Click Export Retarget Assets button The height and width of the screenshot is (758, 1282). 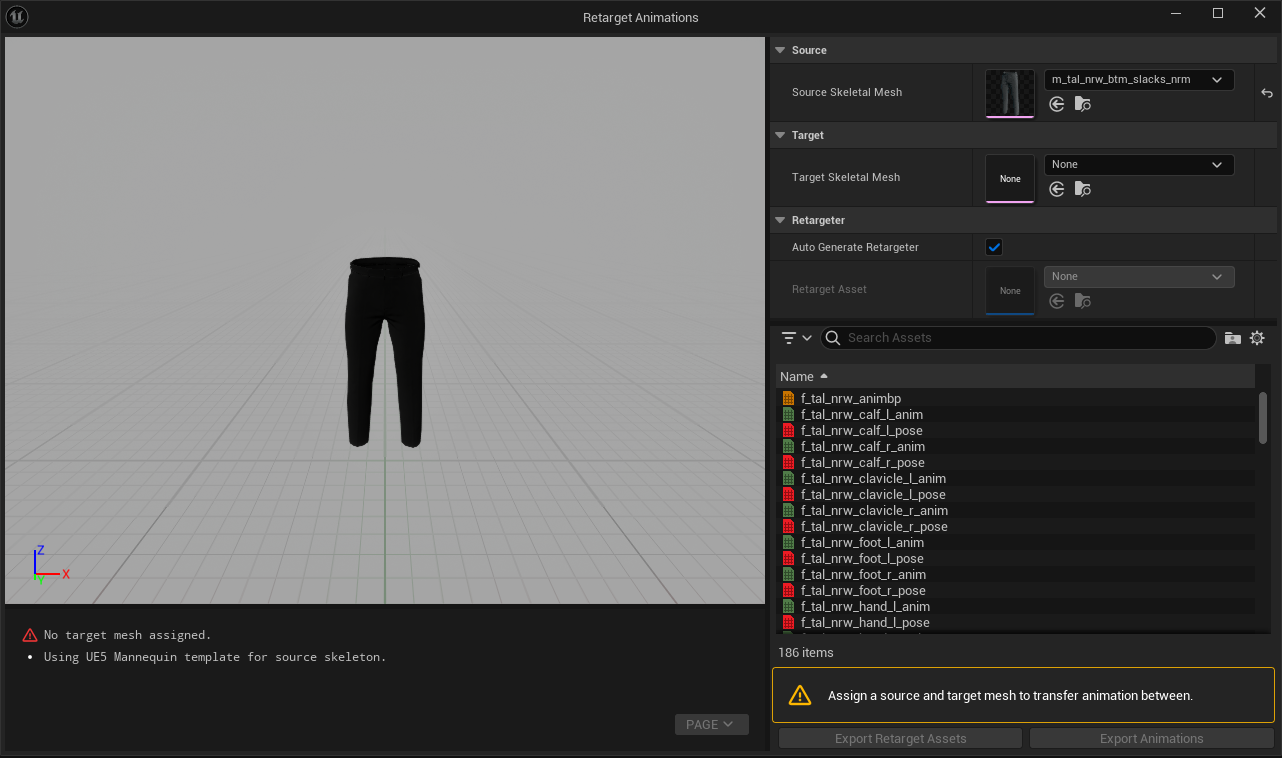(900, 739)
